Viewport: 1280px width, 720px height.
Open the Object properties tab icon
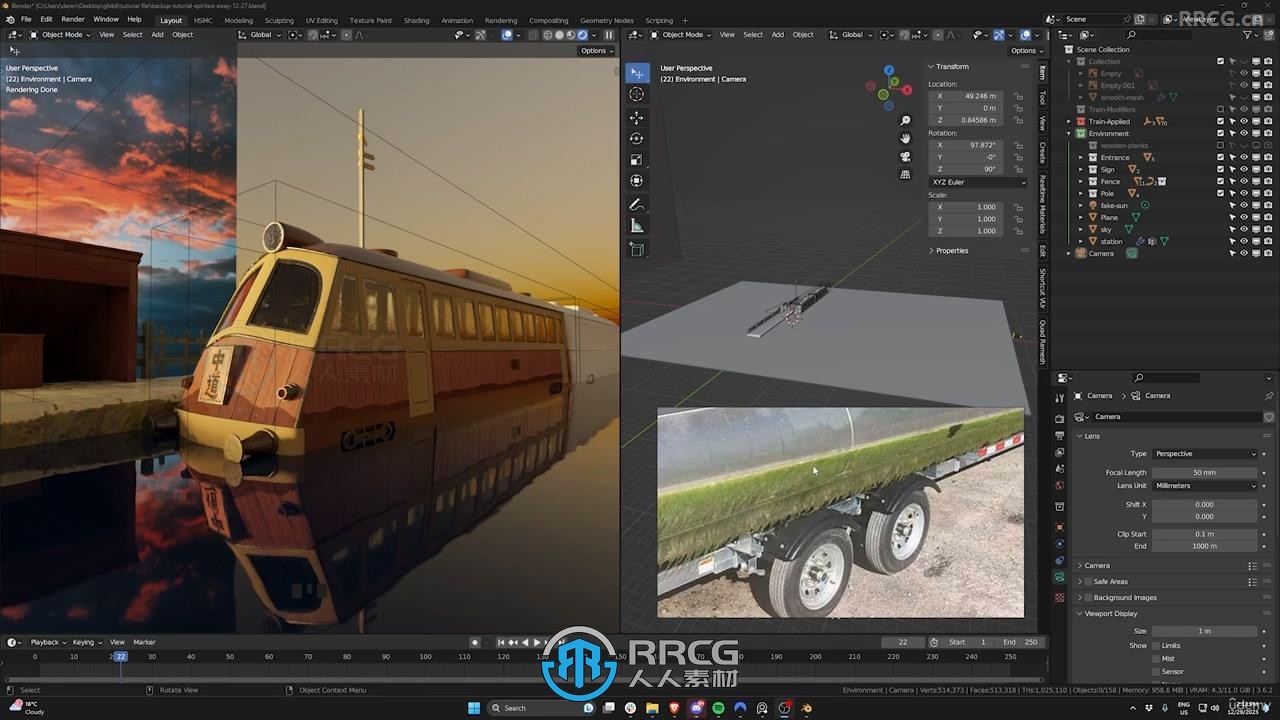1060,526
